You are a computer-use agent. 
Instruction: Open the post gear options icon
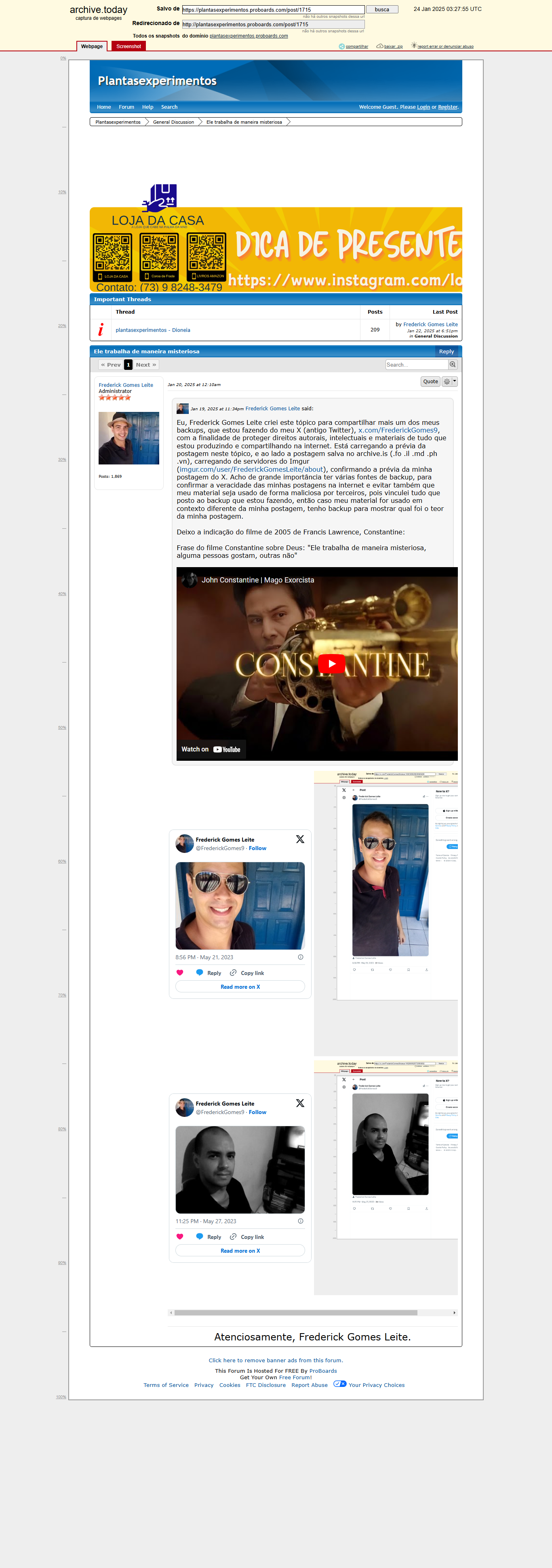click(x=447, y=382)
